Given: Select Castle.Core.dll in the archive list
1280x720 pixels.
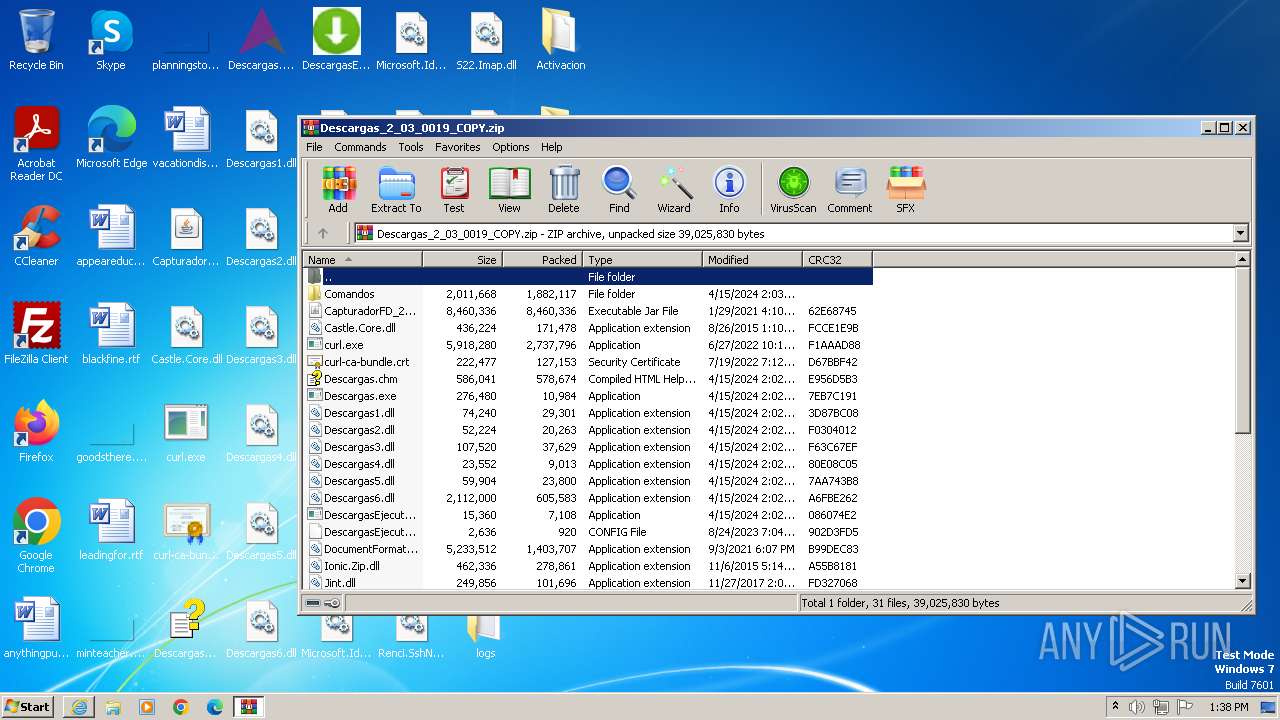Looking at the screenshot, I should click(x=588, y=328).
